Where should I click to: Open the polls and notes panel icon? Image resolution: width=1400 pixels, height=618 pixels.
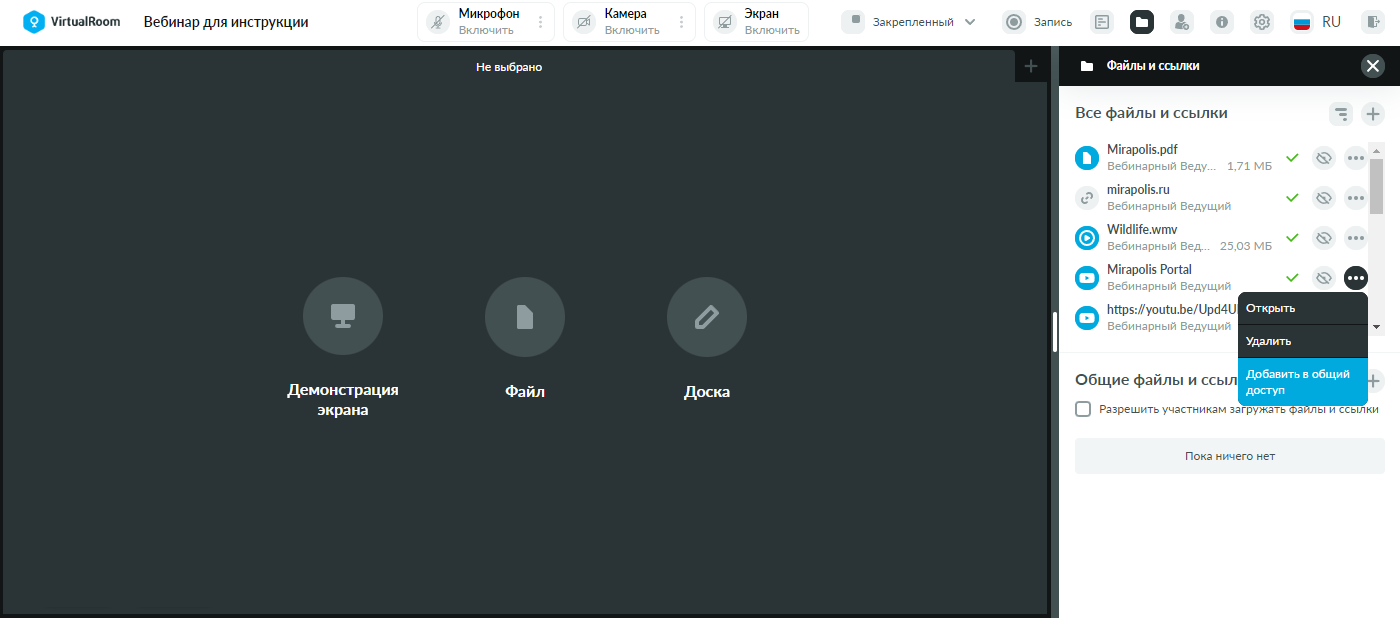pos(1102,22)
